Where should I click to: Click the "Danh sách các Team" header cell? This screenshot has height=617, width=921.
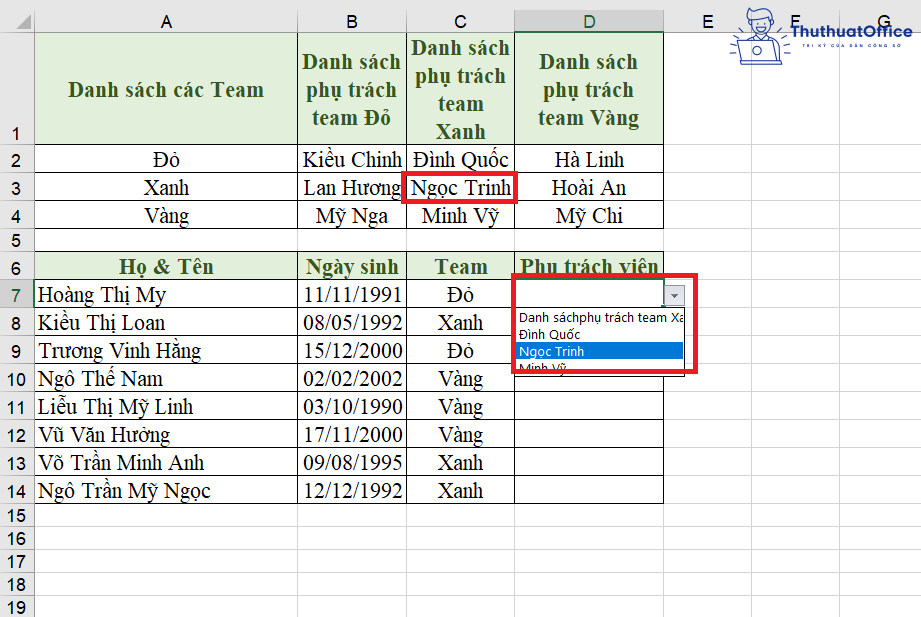click(x=165, y=88)
